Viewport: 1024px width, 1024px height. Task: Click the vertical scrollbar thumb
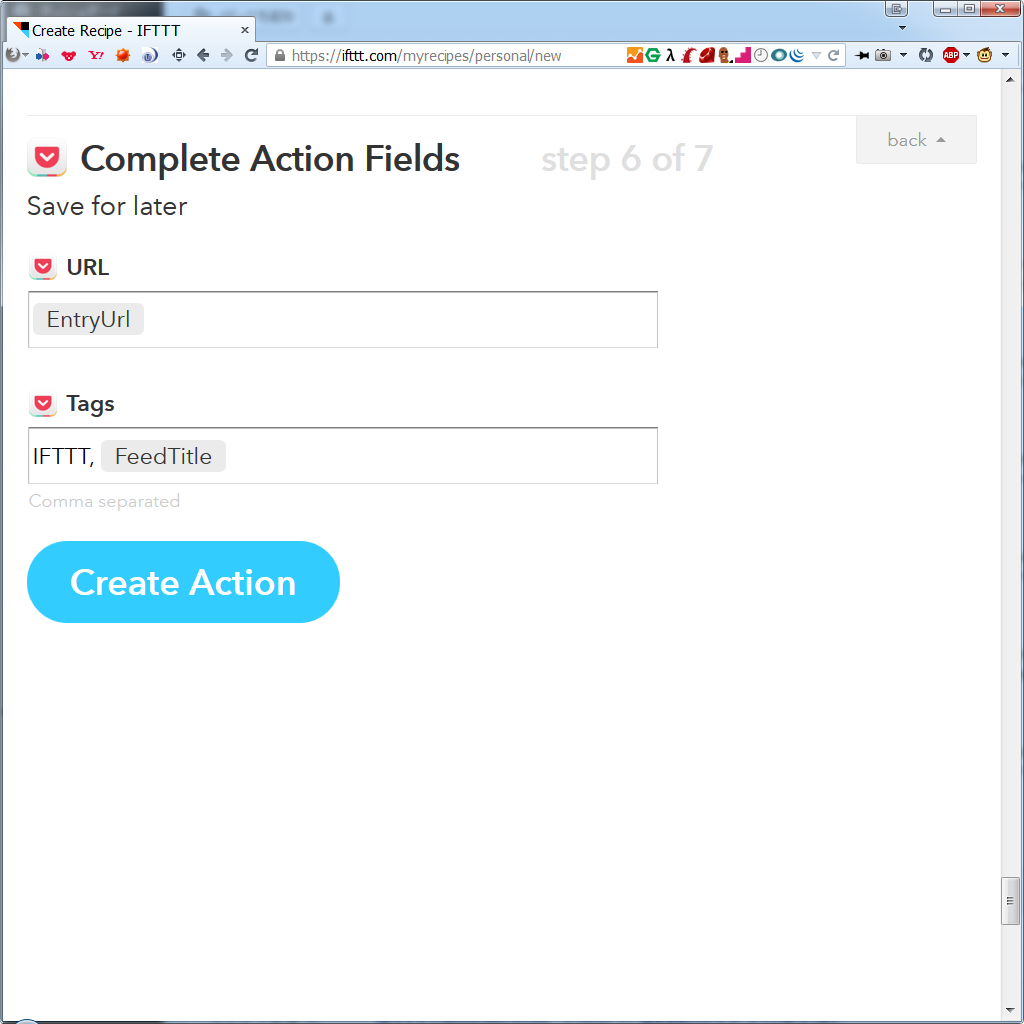point(1010,901)
